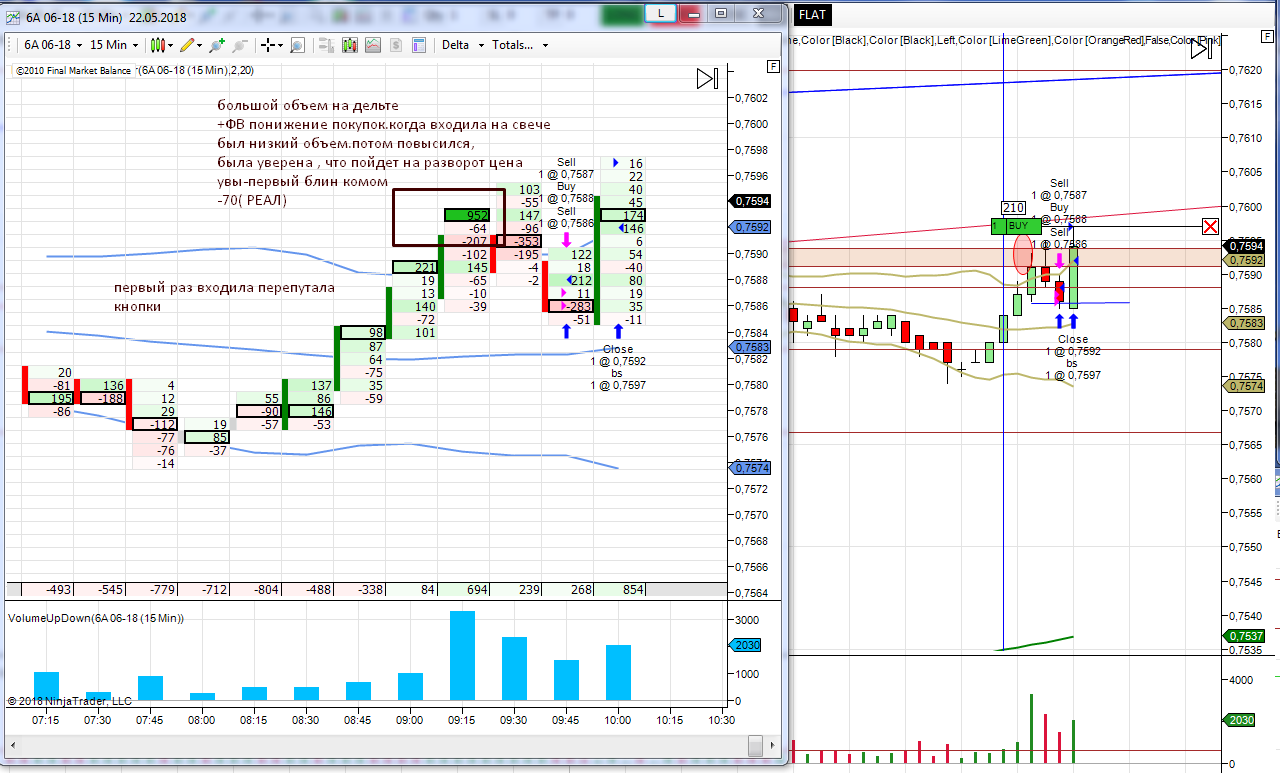The height and width of the screenshot is (773, 1280).
Task: Click the grayed zoom out magnifier icon
Action: click(240, 45)
